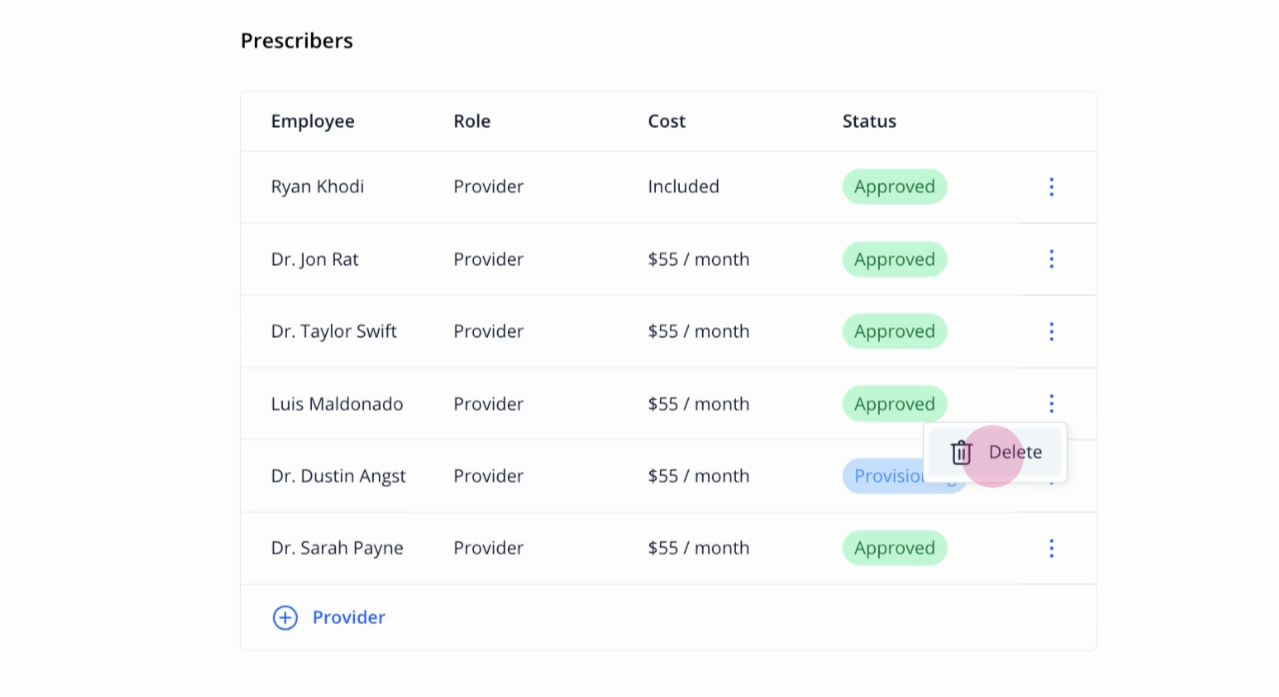Click the Approved badge for Ryan Khodi
The height and width of the screenshot is (697, 1279).
pyautogui.click(x=894, y=187)
